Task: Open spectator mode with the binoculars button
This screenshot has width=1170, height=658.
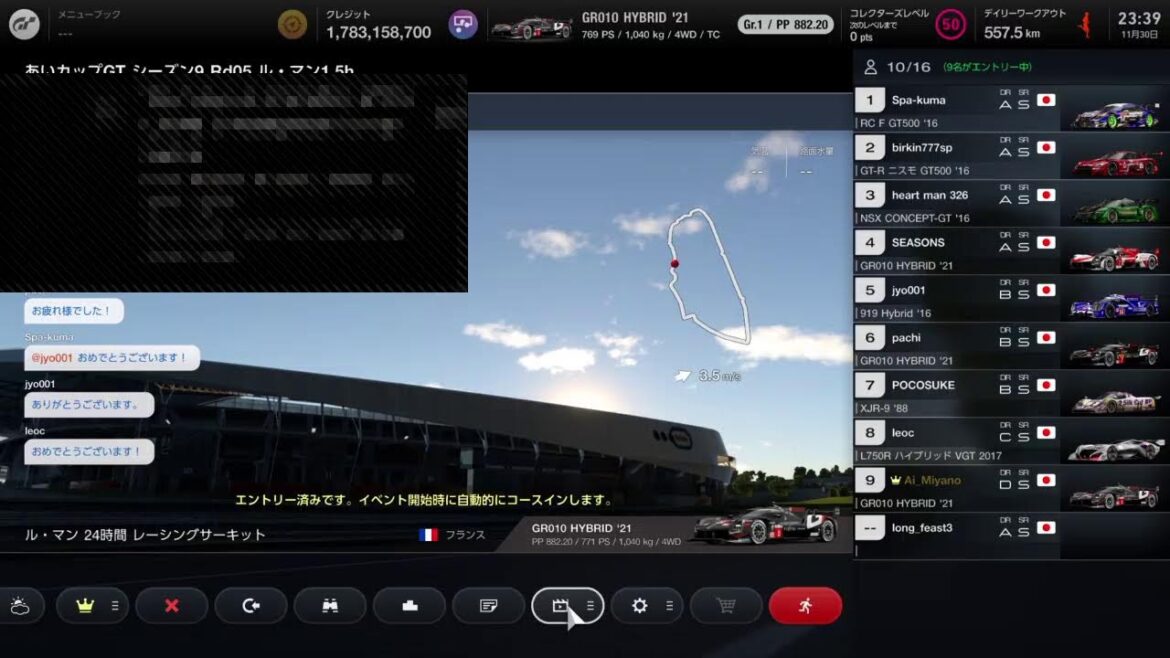Action: tap(330, 606)
